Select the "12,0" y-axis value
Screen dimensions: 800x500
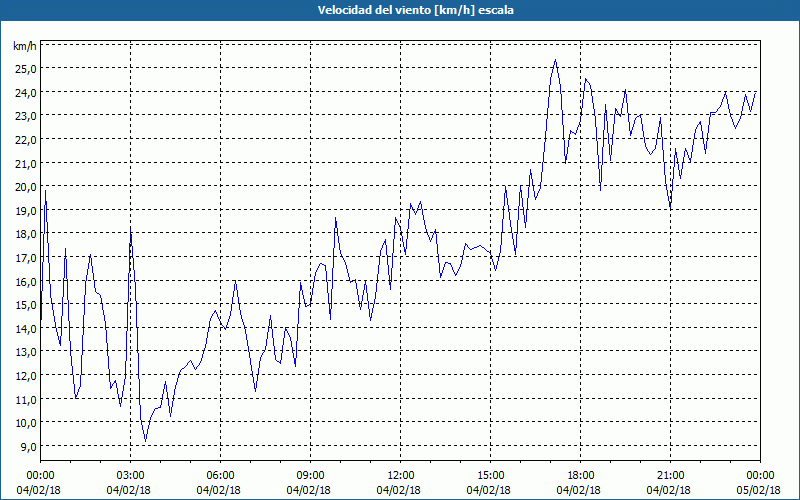26,376
